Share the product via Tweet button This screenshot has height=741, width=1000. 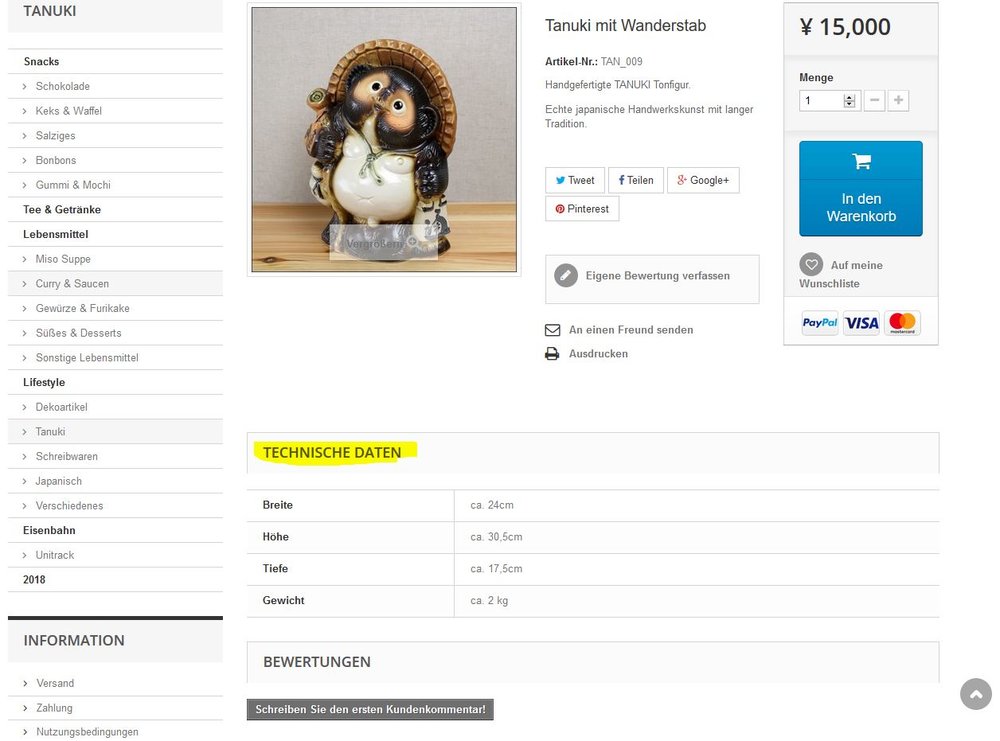pyautogui.click(x=575, y=180)
